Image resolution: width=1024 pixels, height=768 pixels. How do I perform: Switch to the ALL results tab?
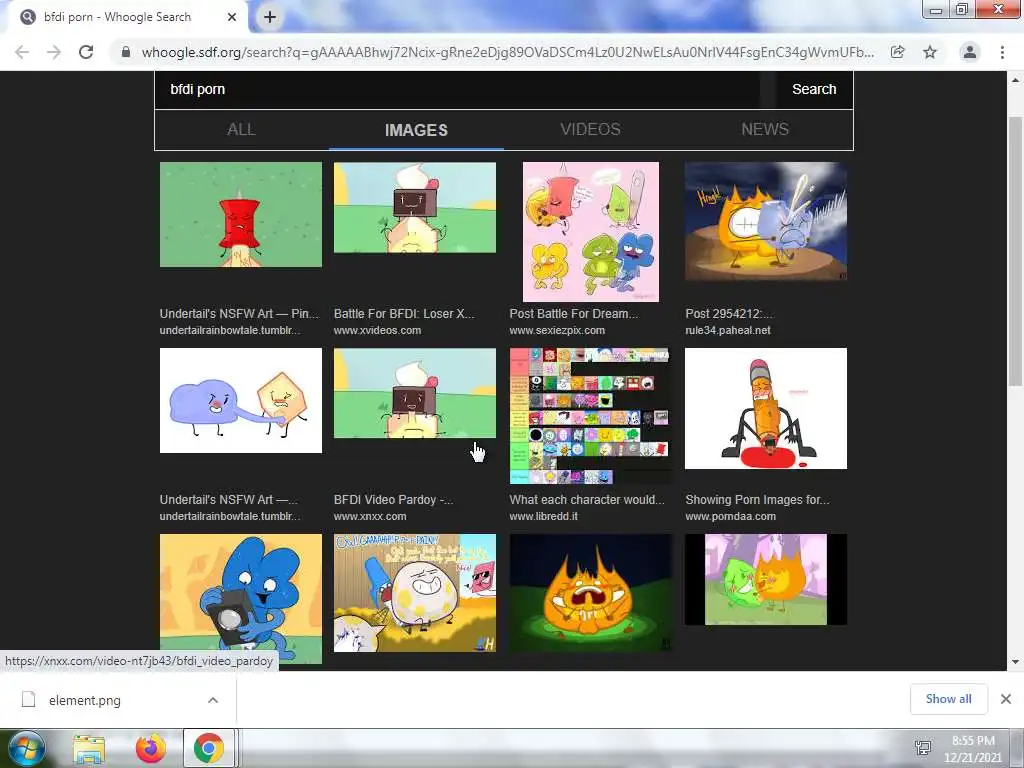[x=241, y=129]
